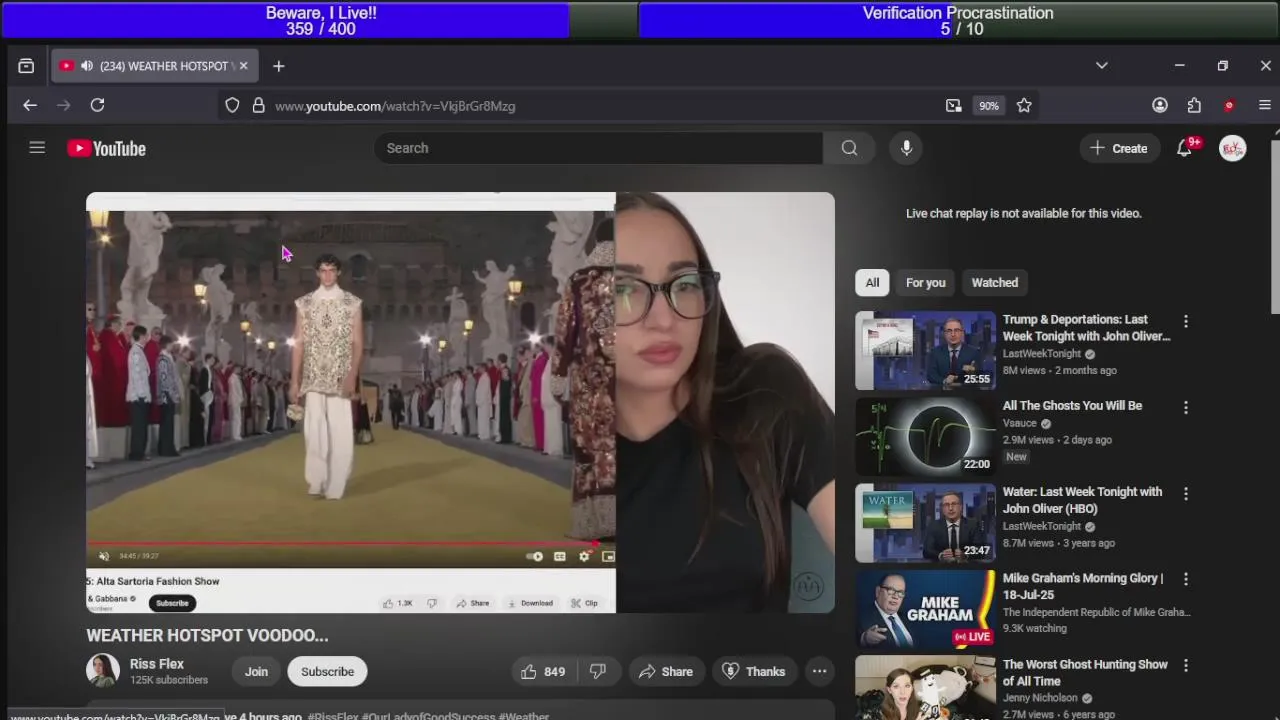This screenshot has height=720, width=1280.
Task: Start voice search with the microphone
Action: coord(906,148)
